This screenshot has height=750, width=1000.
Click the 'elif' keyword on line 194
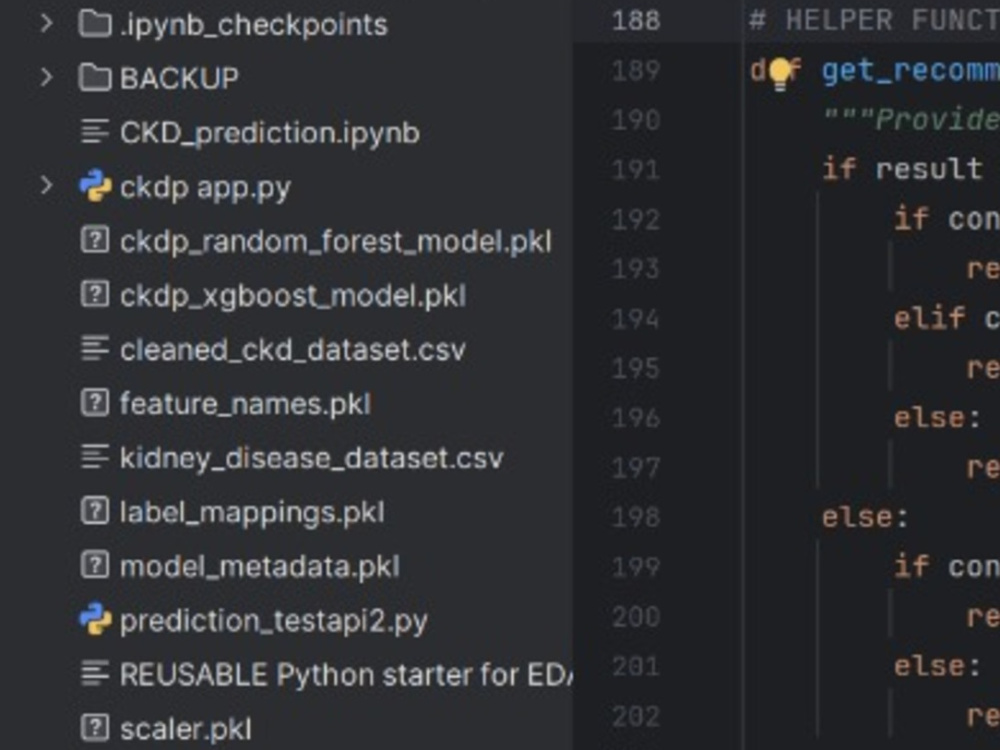(x=929, y=318)
